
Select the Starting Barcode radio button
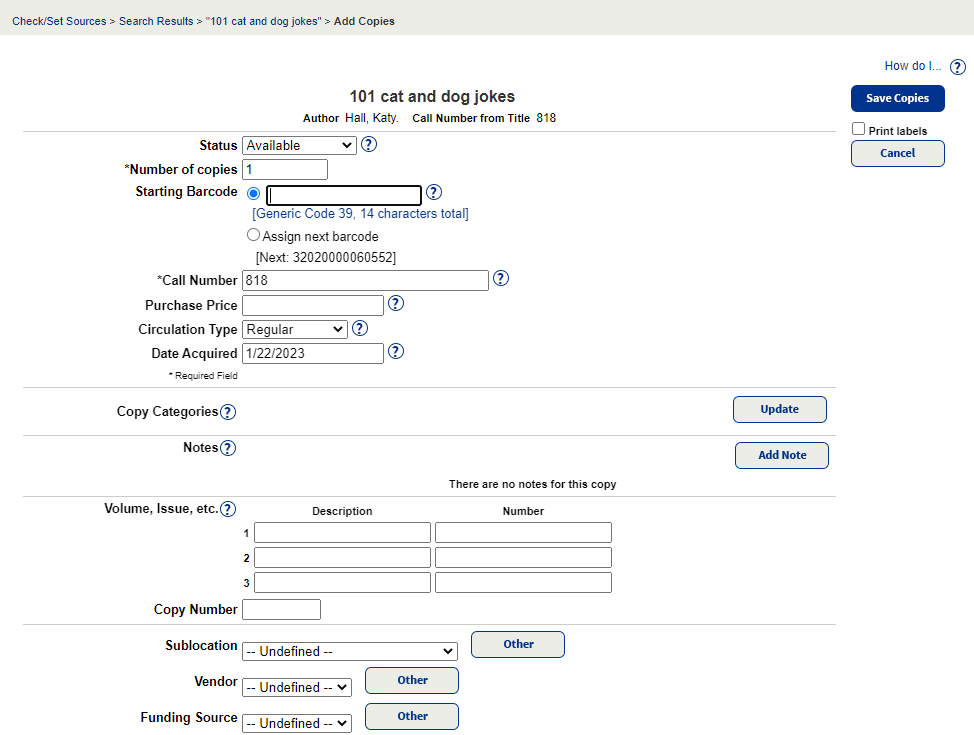point(253,193)
